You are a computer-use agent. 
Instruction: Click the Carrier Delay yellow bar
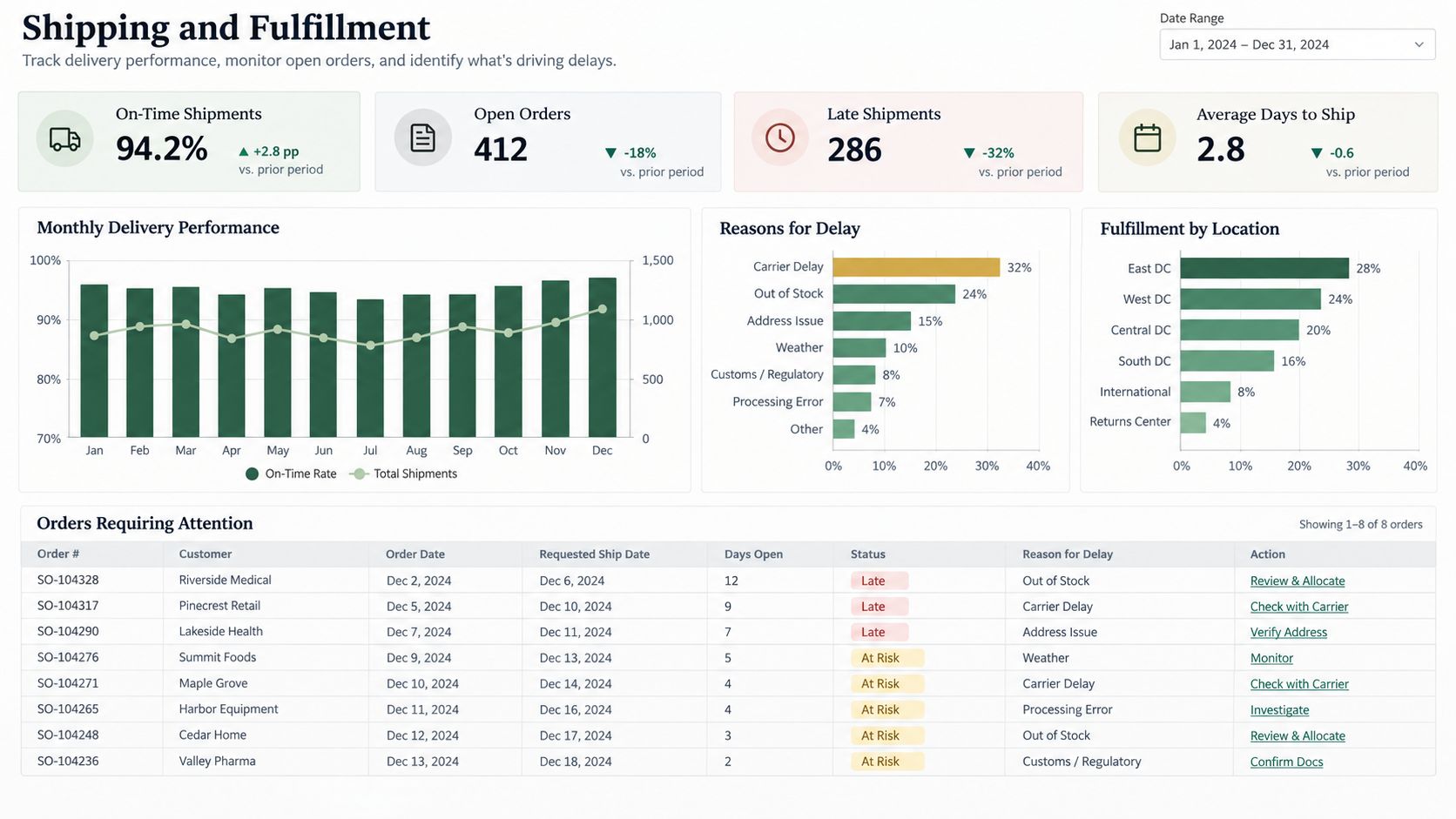[916, 267]
